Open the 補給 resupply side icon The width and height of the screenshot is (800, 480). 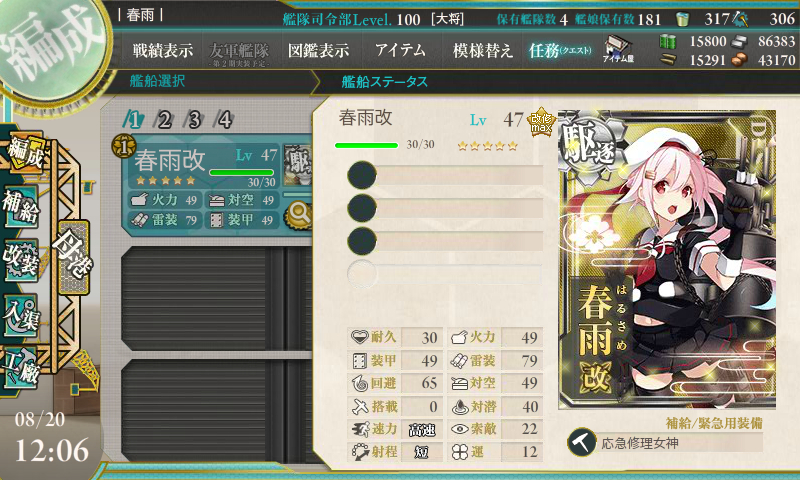(x=21, y=206)
